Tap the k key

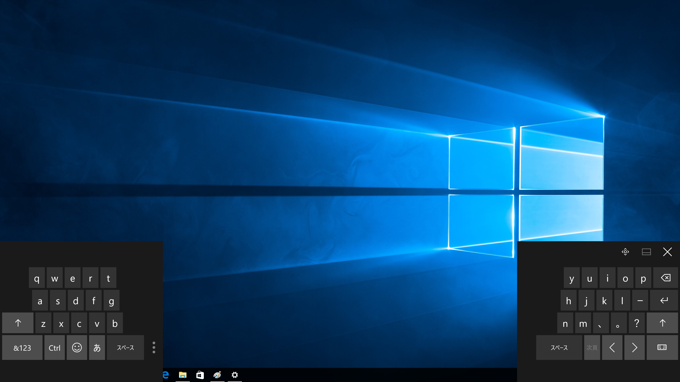click(604, 300)
